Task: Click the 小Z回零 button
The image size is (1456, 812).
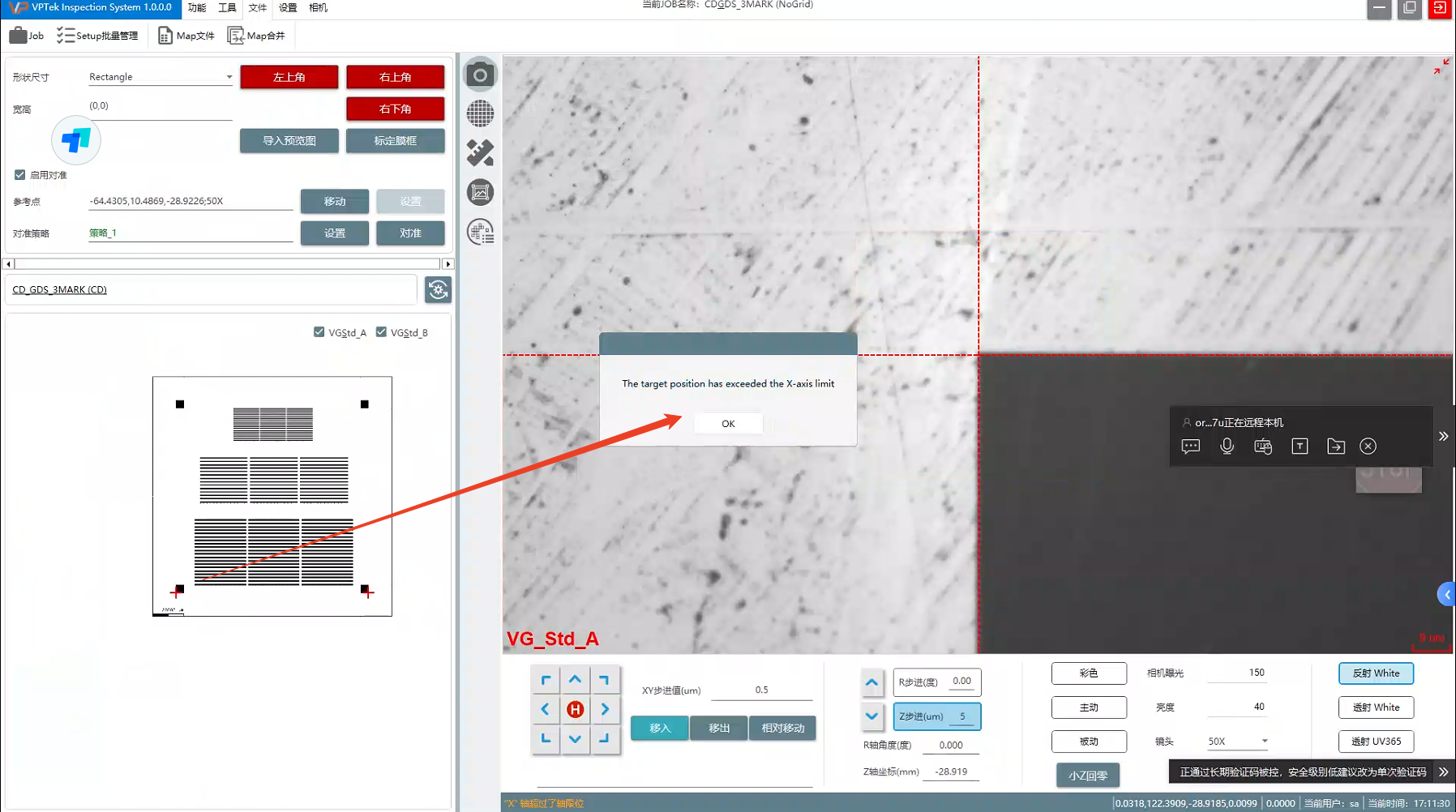Action: click(1087, 776)
